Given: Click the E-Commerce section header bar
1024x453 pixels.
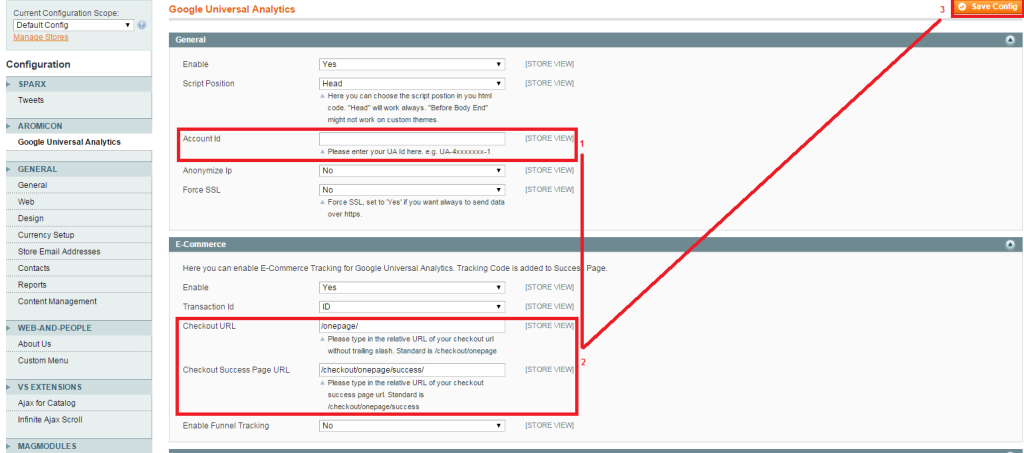Looking at the screenshot, I should 594,244.
